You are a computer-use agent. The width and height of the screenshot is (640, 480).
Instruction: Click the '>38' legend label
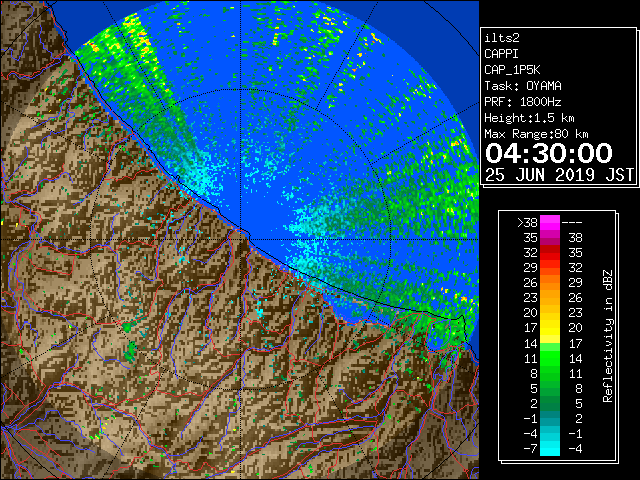click(527, 223)
